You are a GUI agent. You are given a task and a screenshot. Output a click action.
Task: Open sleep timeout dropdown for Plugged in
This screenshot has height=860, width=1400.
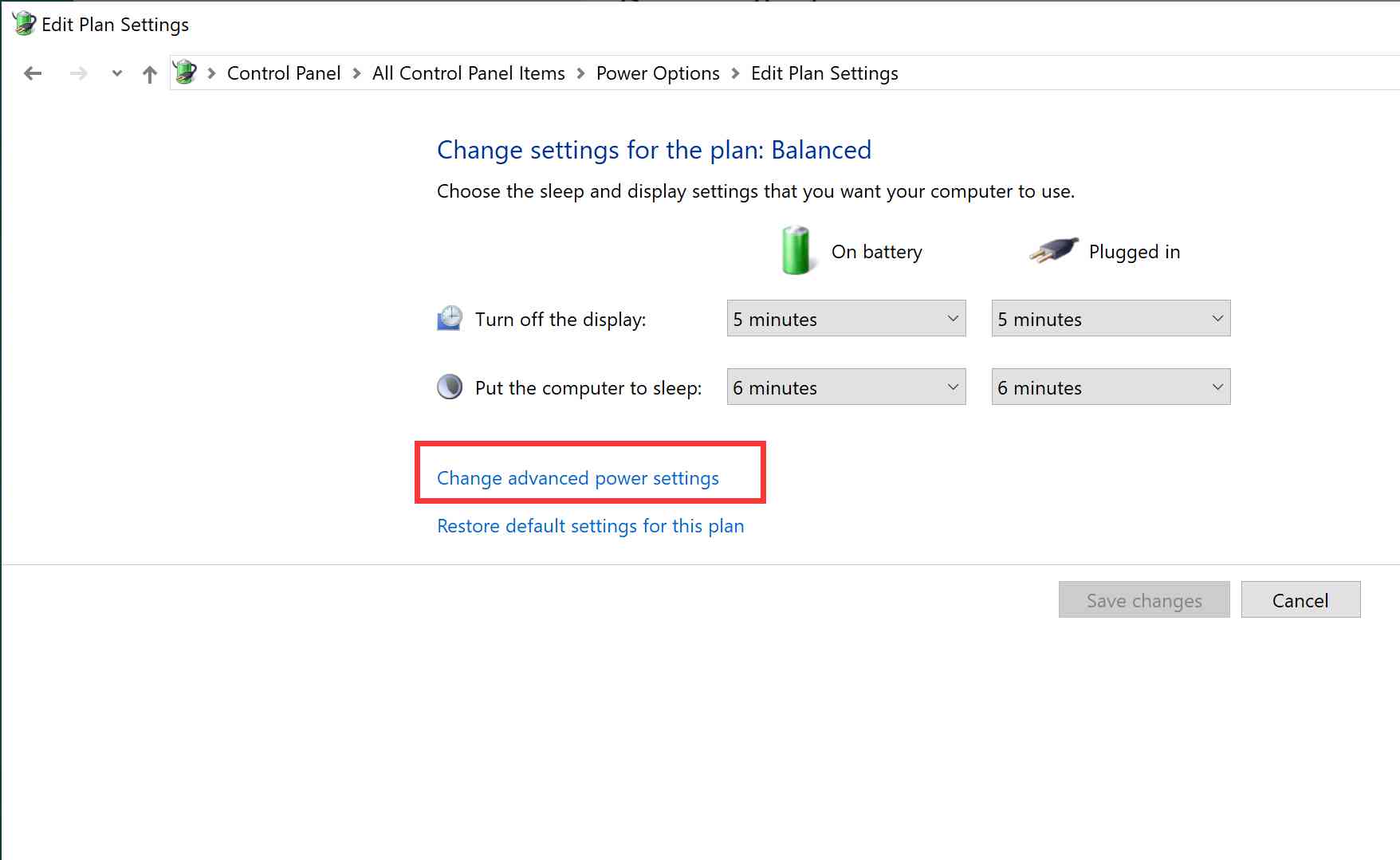(1111, 387)
